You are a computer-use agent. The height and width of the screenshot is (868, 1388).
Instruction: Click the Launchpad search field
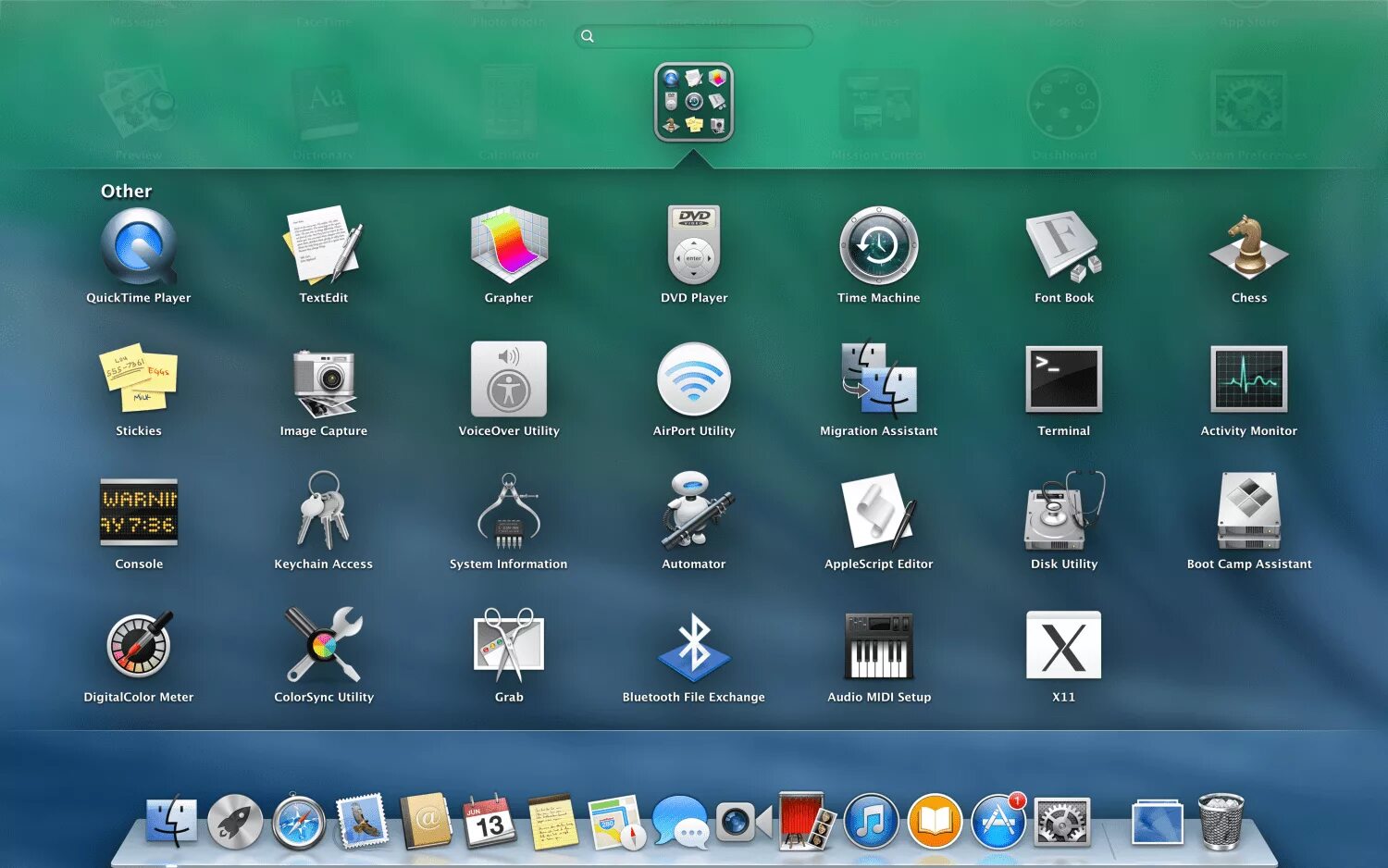694,36
